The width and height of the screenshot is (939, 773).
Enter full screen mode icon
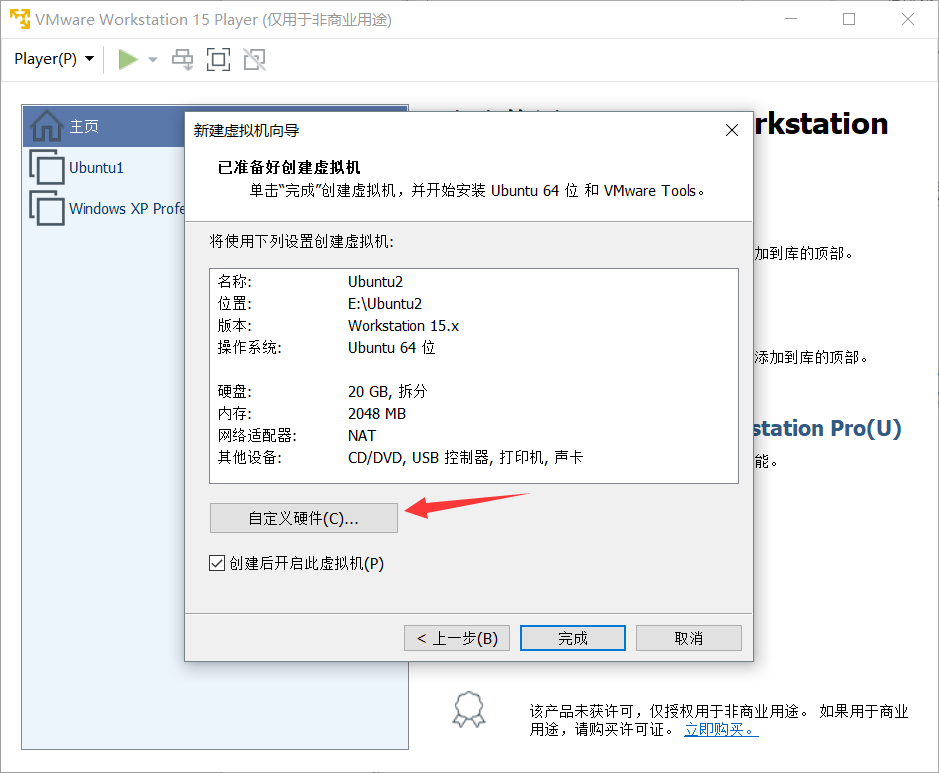pos(219,59)
